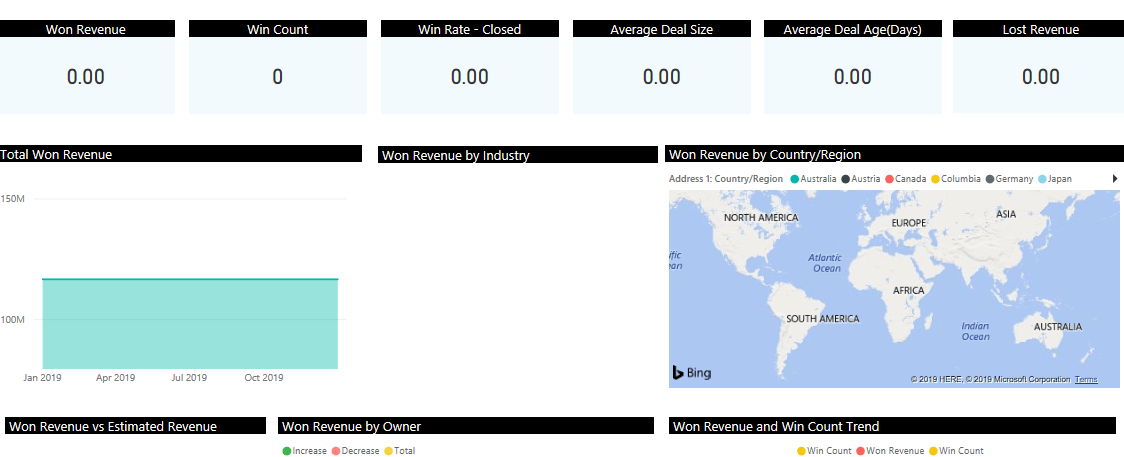Viewport: 1124px width, 457px height.
Task: Click the Total legend item under Owner
Action: (x=404, y=451)
